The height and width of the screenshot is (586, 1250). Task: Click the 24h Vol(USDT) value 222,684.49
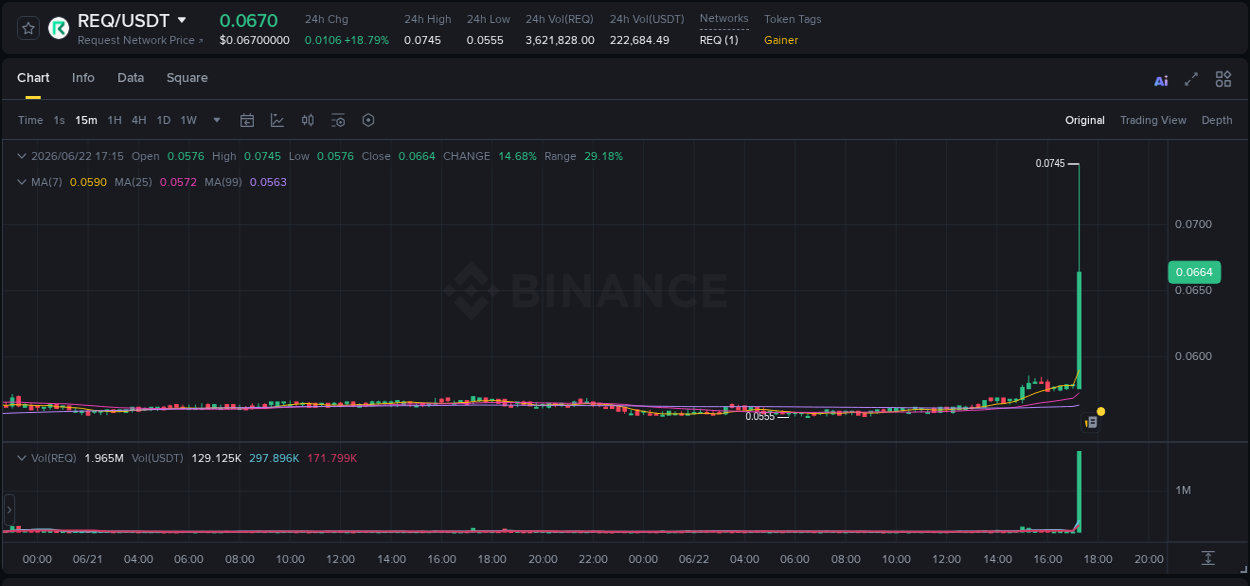coord(640,40)
